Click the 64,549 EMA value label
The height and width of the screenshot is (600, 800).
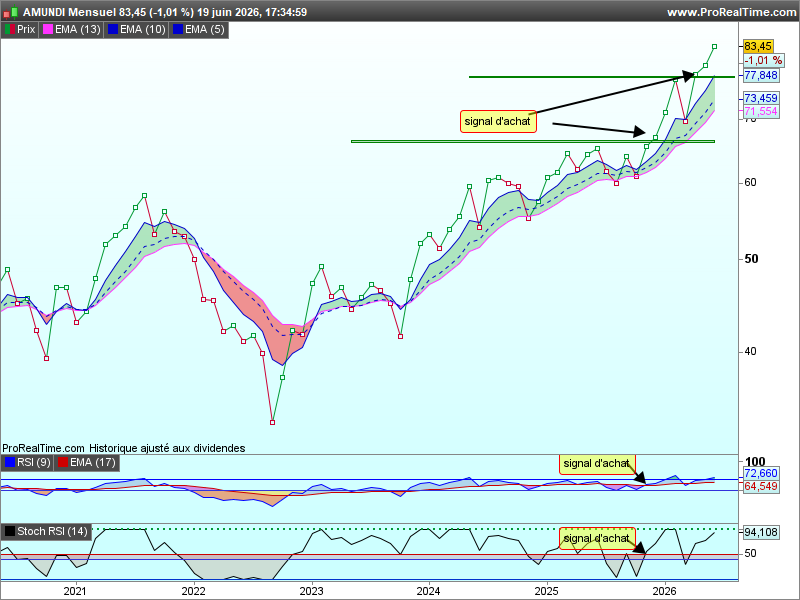tap(761, 486)
